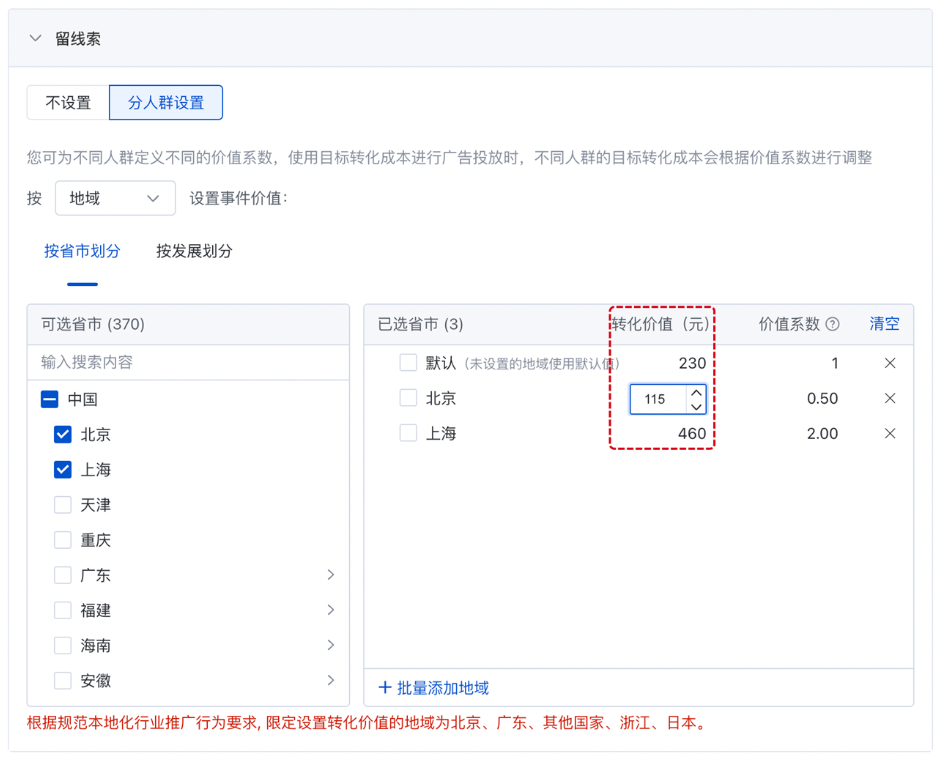Remove 上海 from selected provinces via × icon

tap(890, 433)
